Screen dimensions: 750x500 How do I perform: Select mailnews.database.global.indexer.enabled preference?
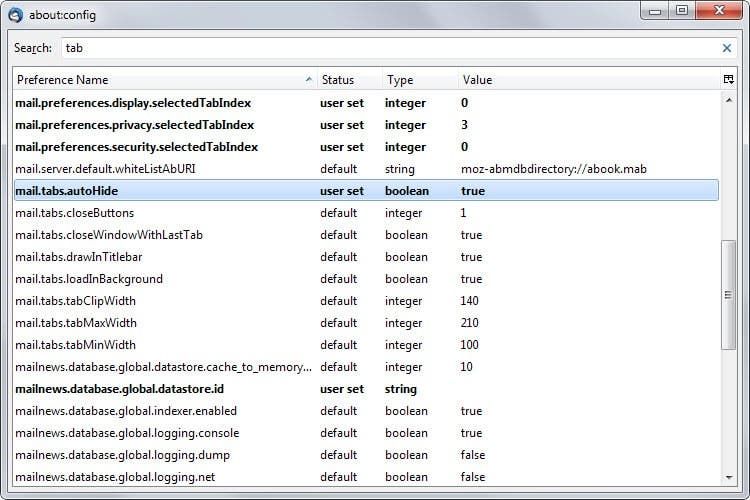click(366, 411)
